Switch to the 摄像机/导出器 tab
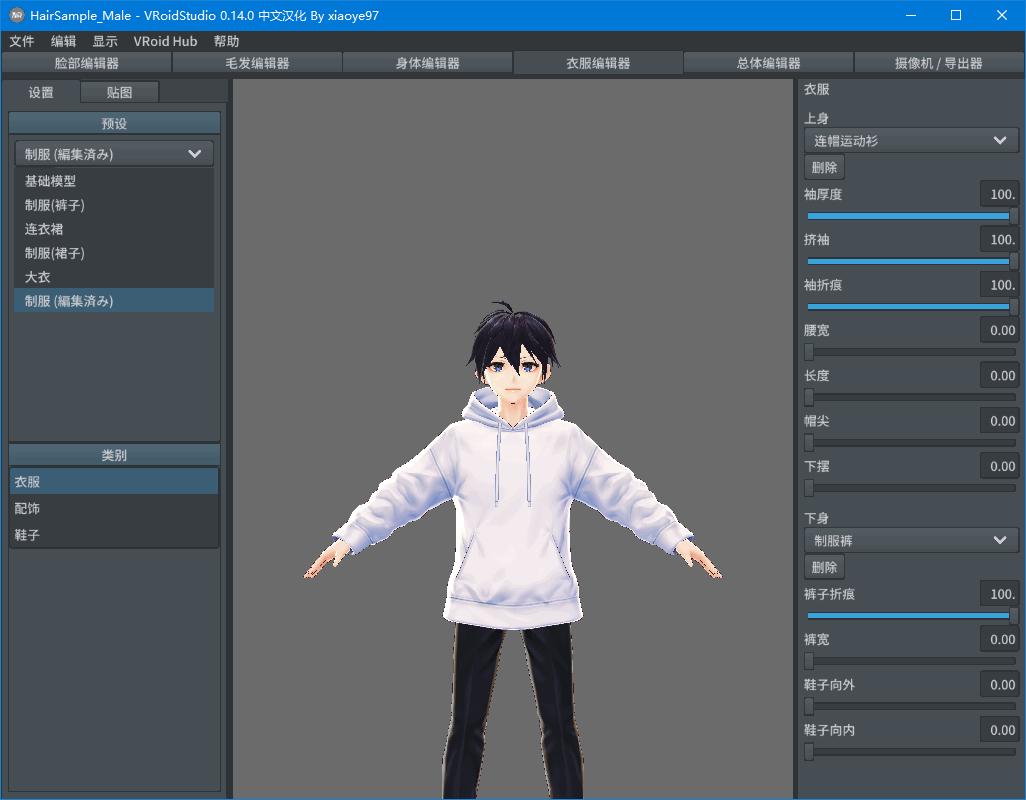This screenshot has height=800, width=1026. [x=940, y=62]
